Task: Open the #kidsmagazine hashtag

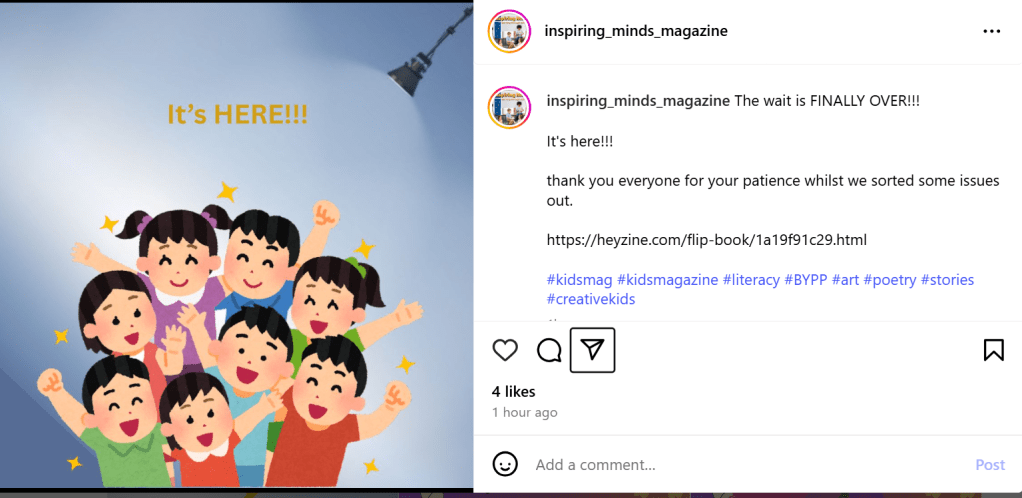Action: click(667, 280)
